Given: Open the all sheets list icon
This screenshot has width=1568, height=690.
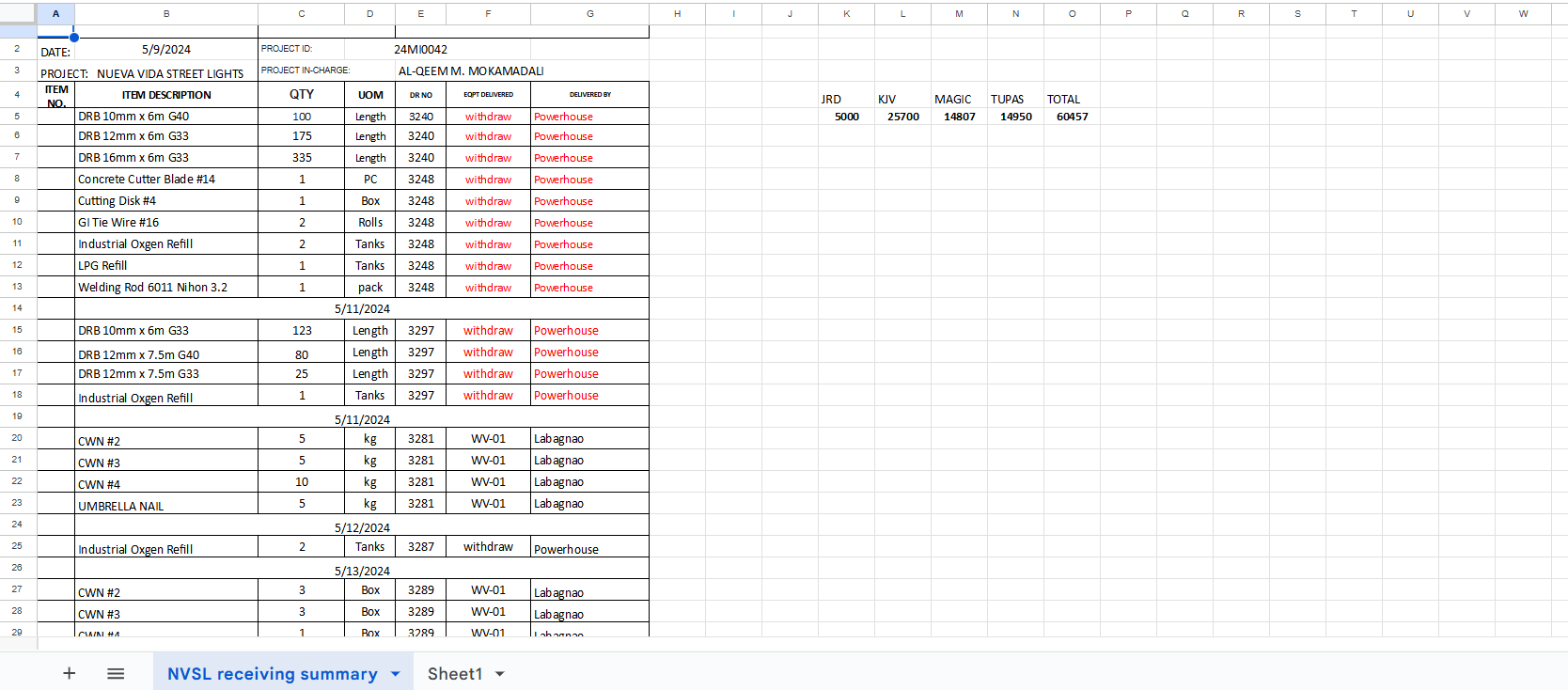Looking at the screenshot, I should tap(116, 673).
